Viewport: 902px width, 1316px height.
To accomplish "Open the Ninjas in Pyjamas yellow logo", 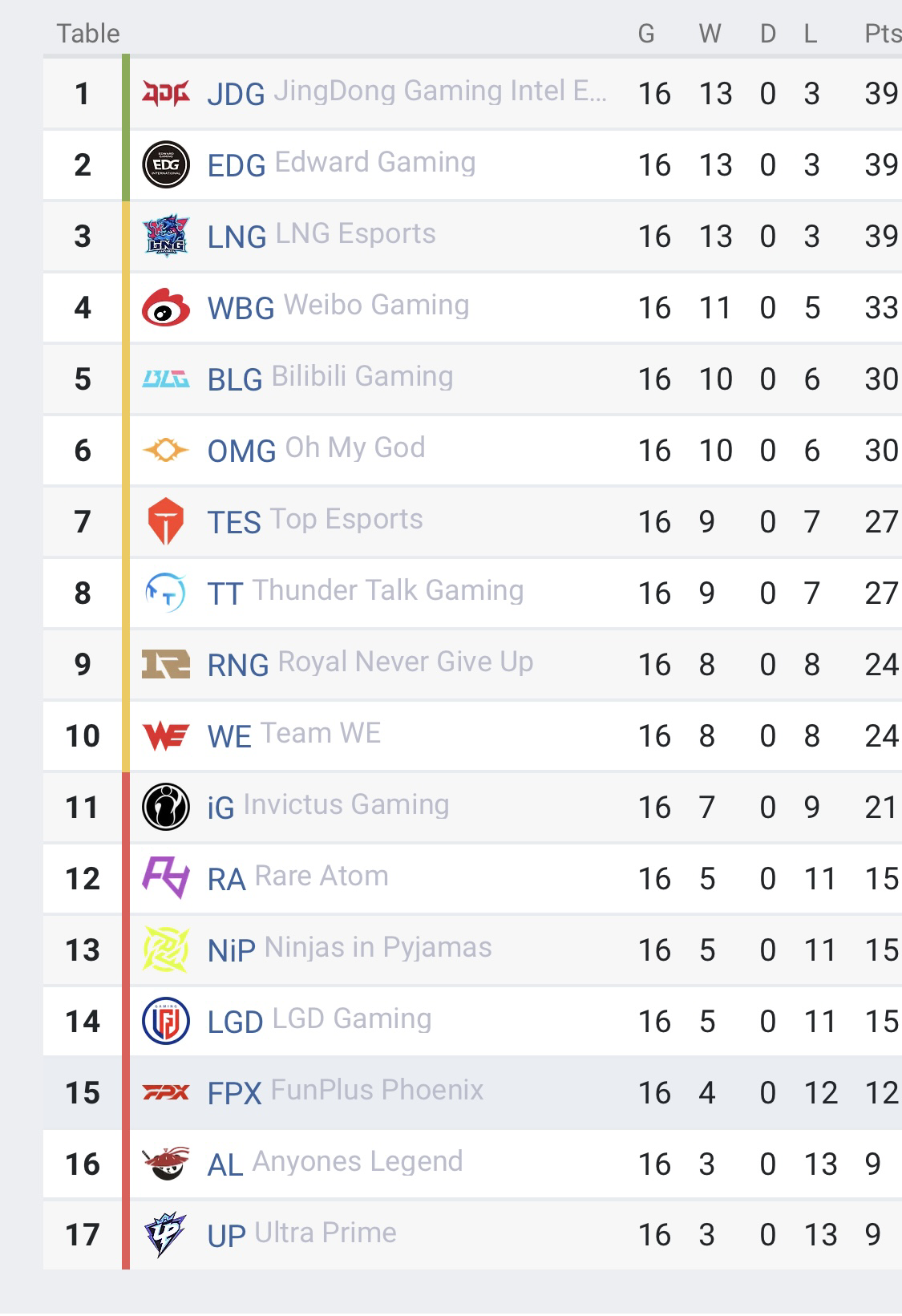I will [166, 950].
